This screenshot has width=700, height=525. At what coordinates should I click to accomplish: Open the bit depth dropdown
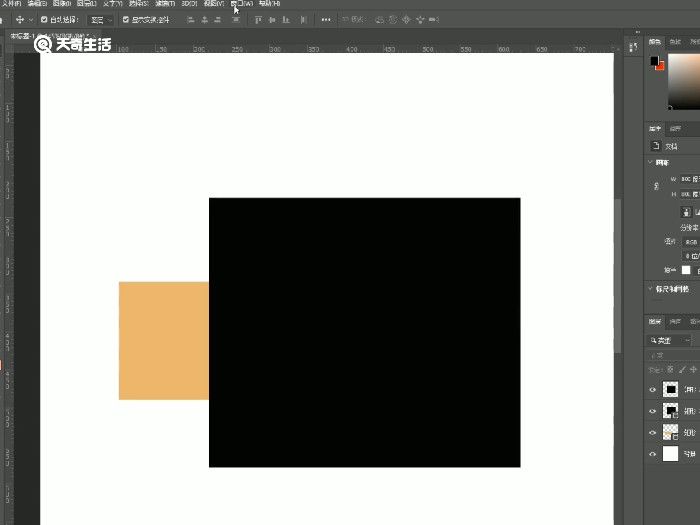(691, 256)
